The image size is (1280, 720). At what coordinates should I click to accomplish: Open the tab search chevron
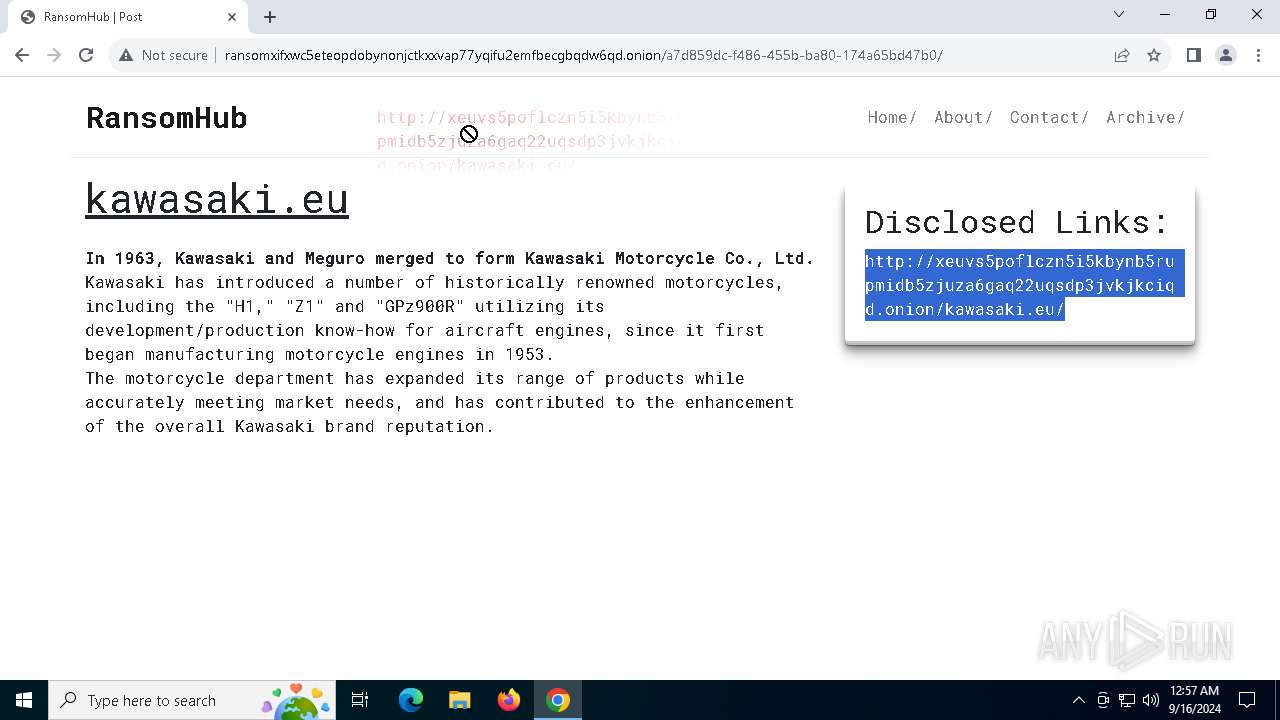point(1119,14)
